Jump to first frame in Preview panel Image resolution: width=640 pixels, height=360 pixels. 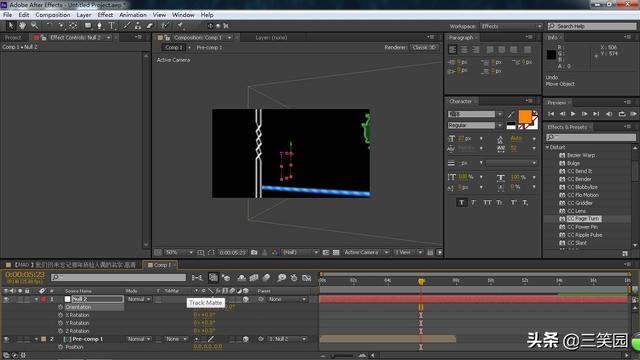551,114
